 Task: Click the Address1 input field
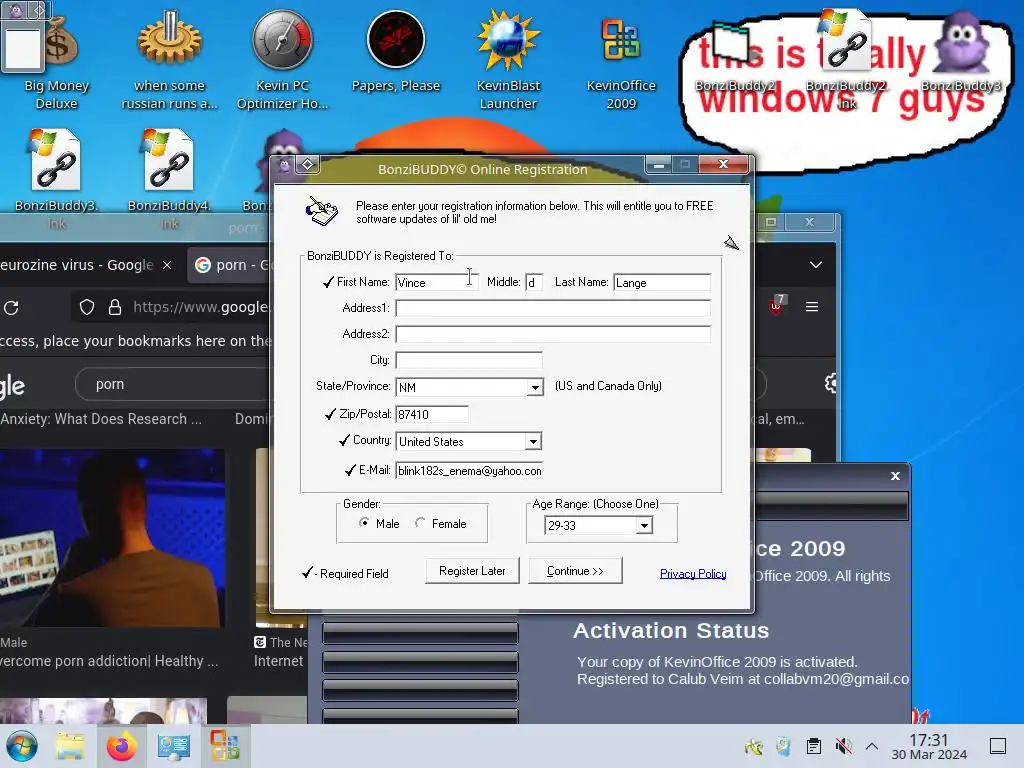click(x=552, y=308)
